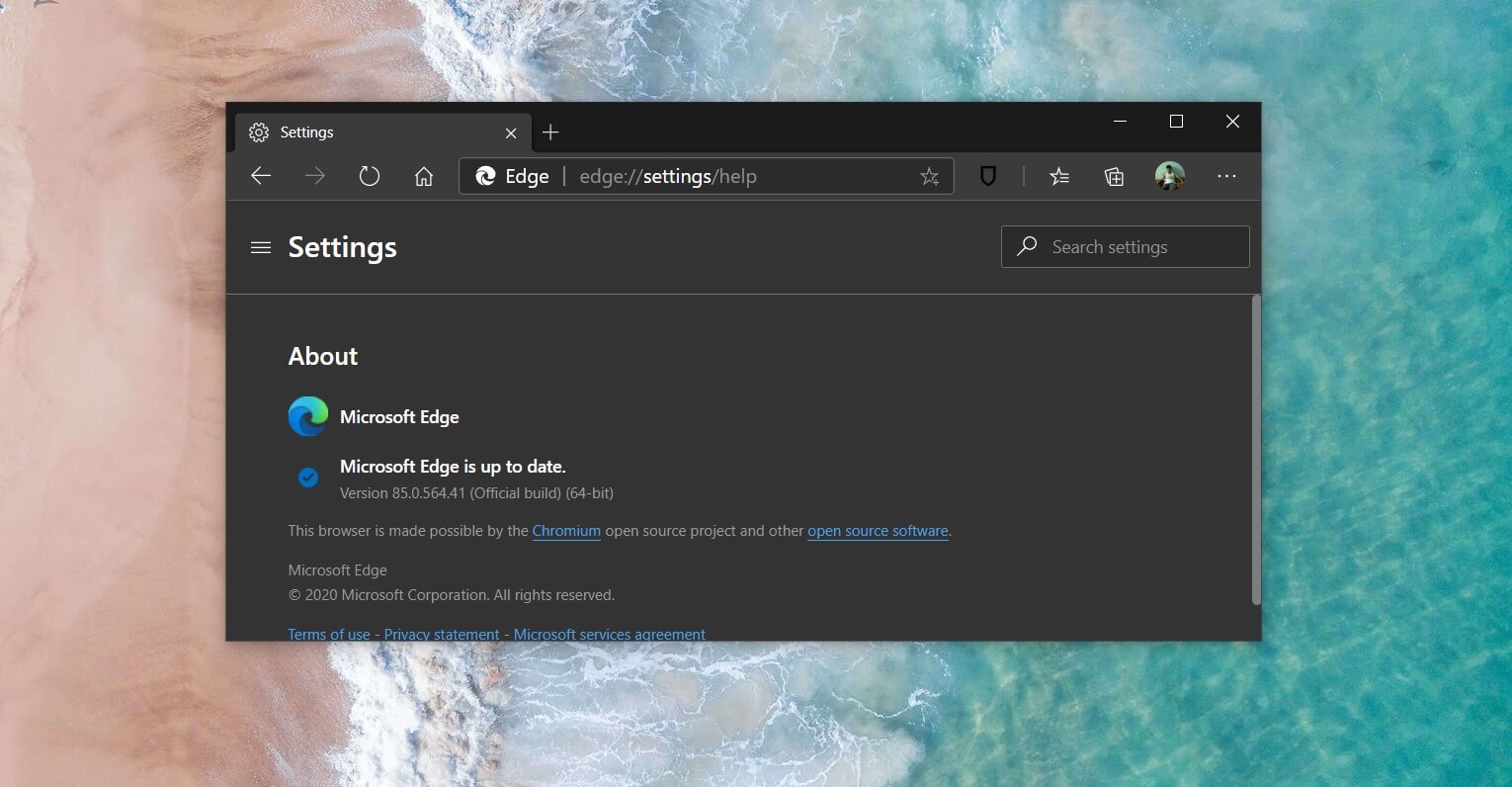Viewport: 1512px width, 787px height.
Task: Close the Settings tab
Action: coord(511,132)
